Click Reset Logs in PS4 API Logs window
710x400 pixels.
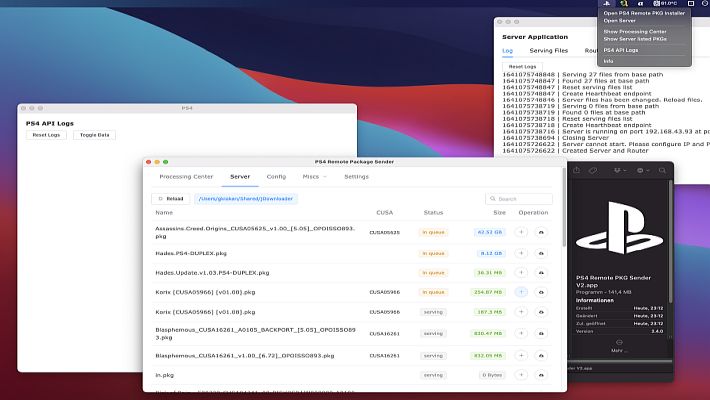point(46,135)
